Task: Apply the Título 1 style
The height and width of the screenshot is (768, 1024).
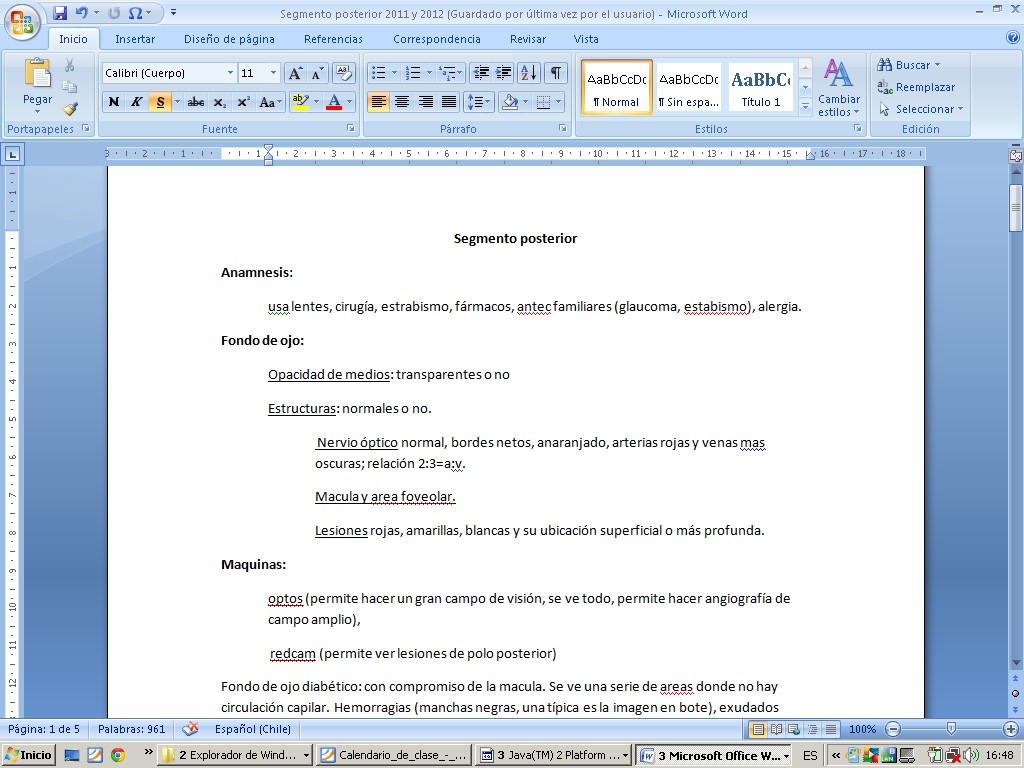Action: coord(760,87)
